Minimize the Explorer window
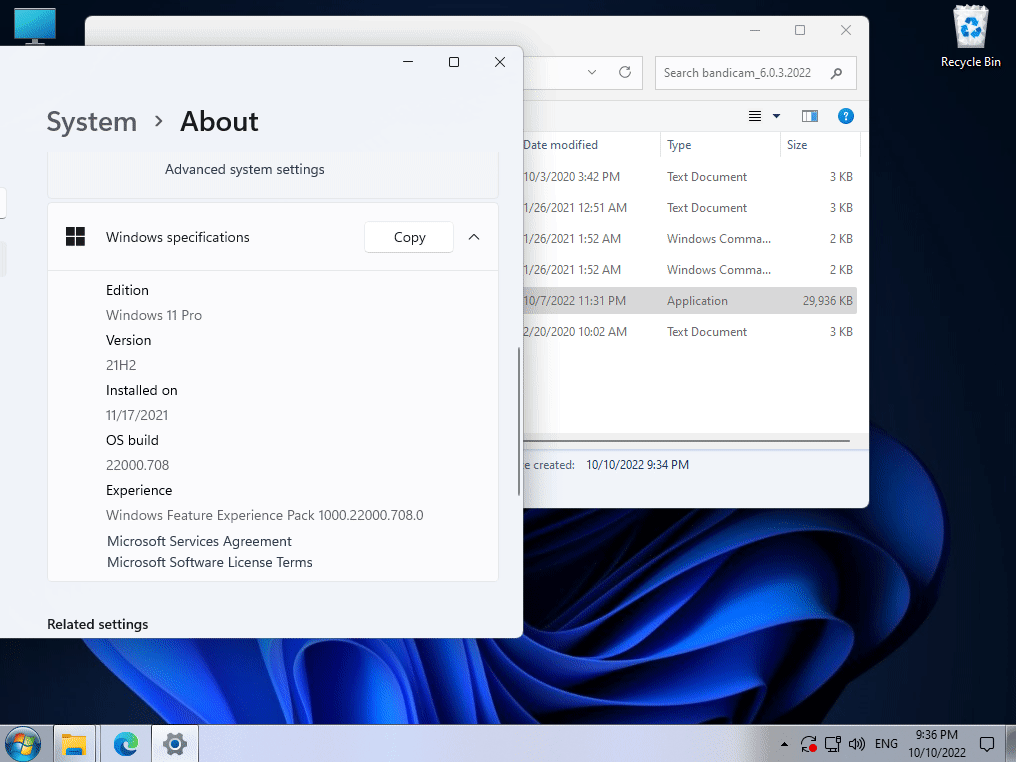Screen dimensions: 1016x762 click(x=755, y=30)
